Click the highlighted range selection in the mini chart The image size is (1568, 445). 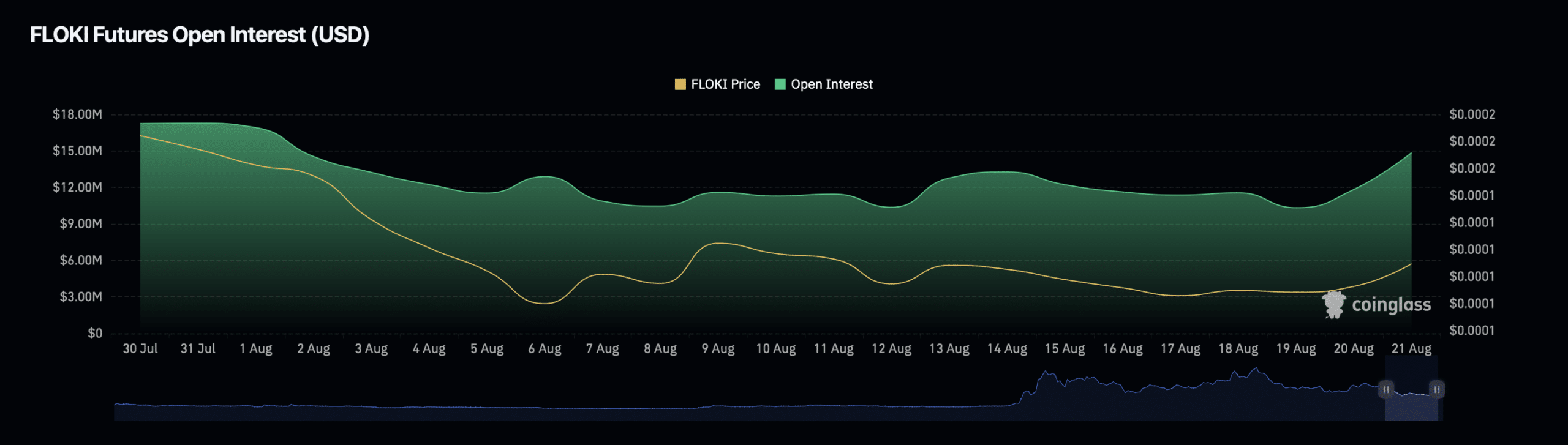point(1411,389)
